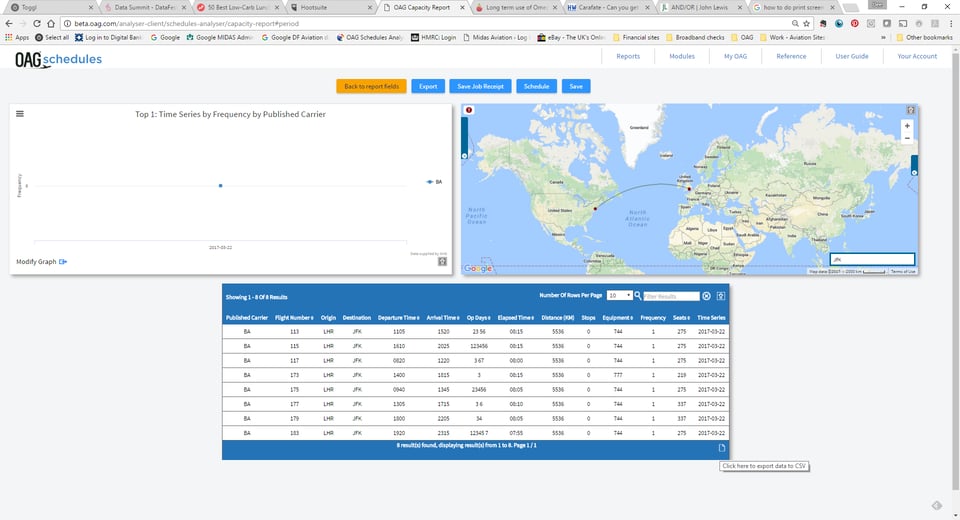Image resolution: width=960 pixels, height=520 pixels.
Task: Click the browser back arrow
Action: tap(9, 23)
